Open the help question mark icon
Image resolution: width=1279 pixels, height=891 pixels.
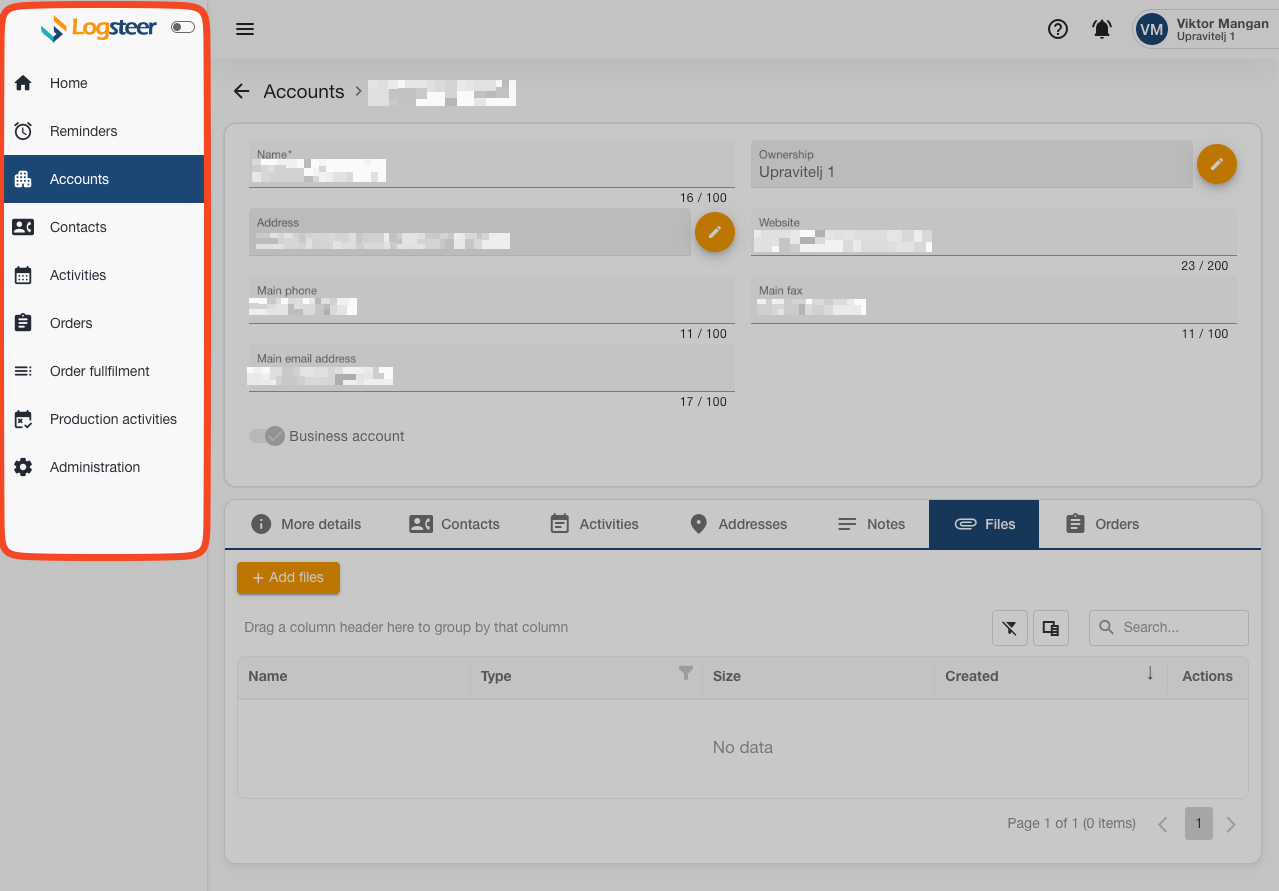[x=1057, y=29]
